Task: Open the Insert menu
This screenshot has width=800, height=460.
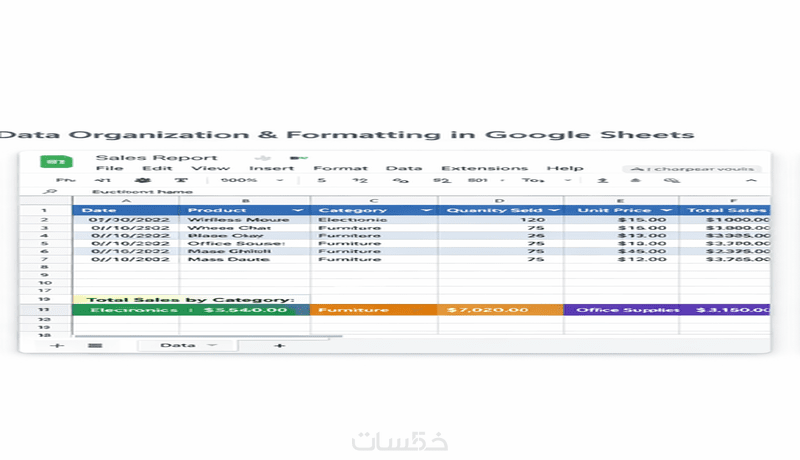Action: (x=271, y=168)
